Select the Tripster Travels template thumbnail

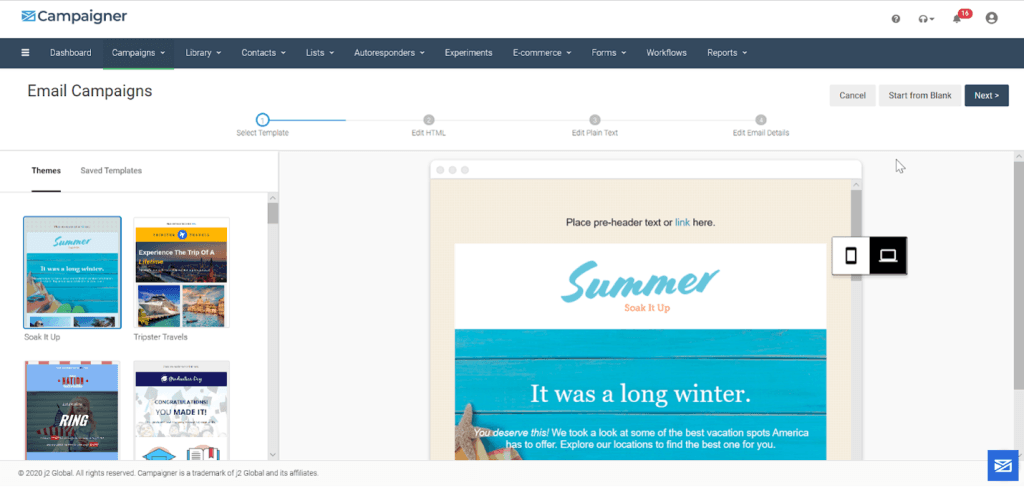tap(182, 272)
